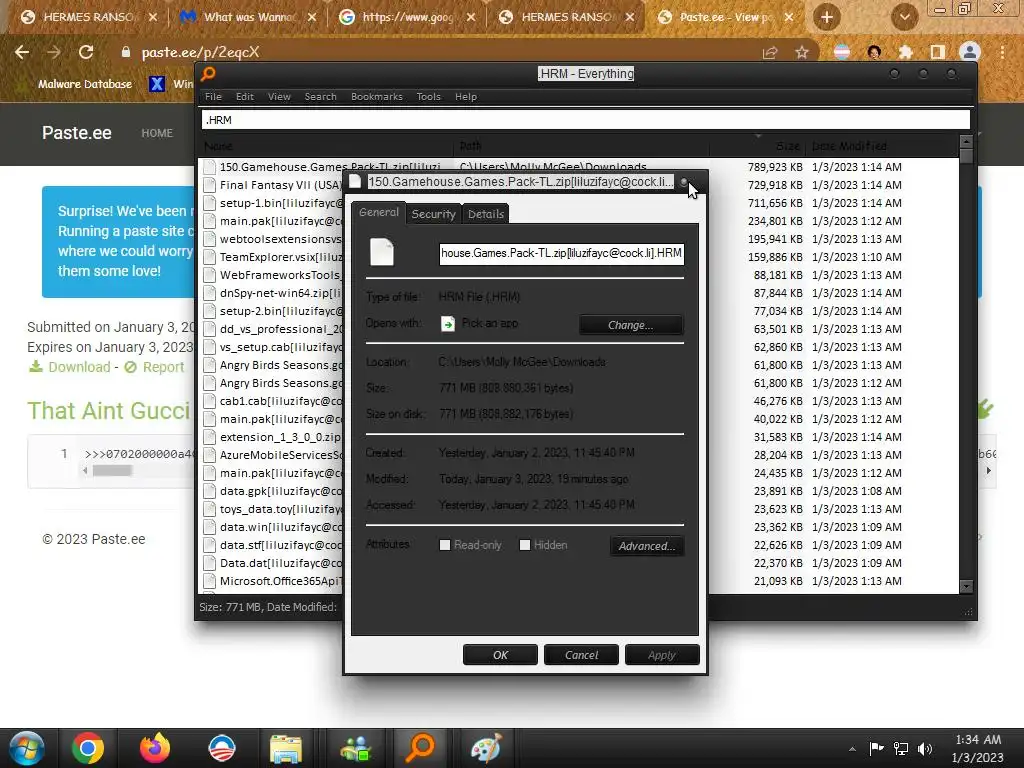Open Everything File menu

click(213, 97)
